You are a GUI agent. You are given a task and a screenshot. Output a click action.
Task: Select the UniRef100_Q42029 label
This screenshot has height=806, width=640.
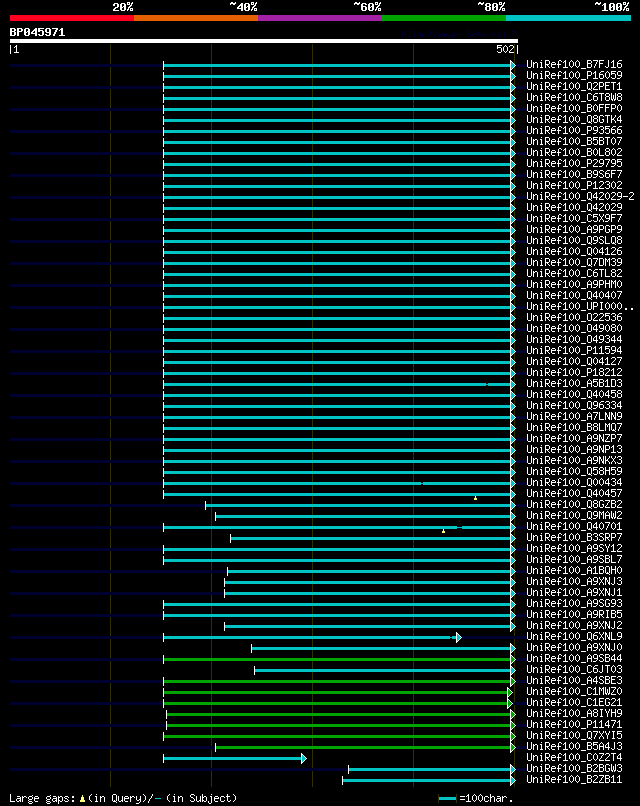point(574,208)
